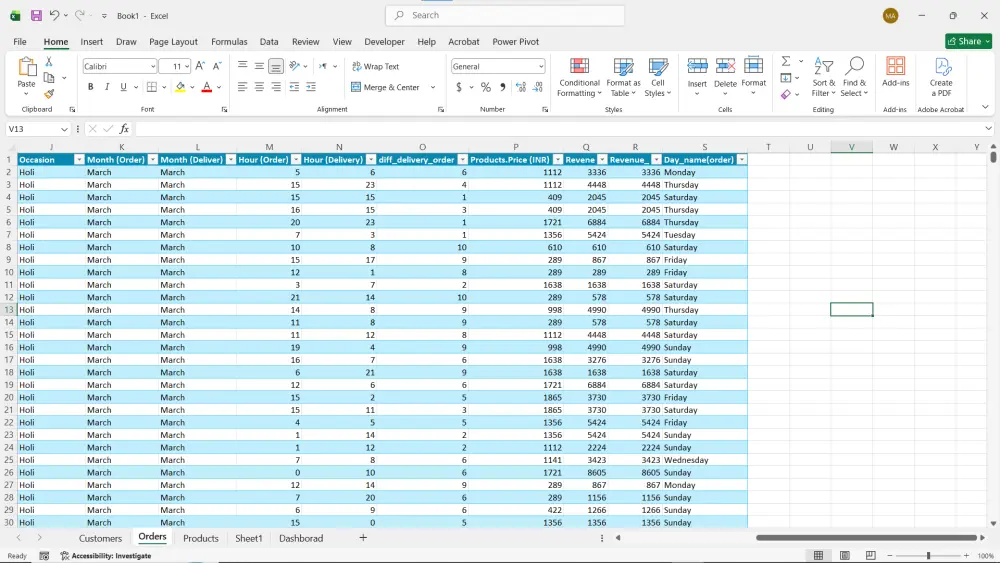Open the font name Calibri dropdown

click(x=153, y=66)
